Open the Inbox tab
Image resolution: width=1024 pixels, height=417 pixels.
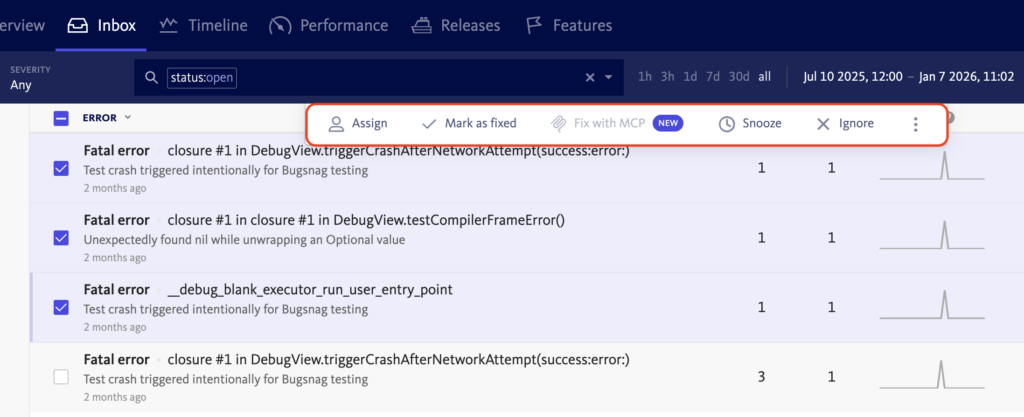(x=101, y=25)
